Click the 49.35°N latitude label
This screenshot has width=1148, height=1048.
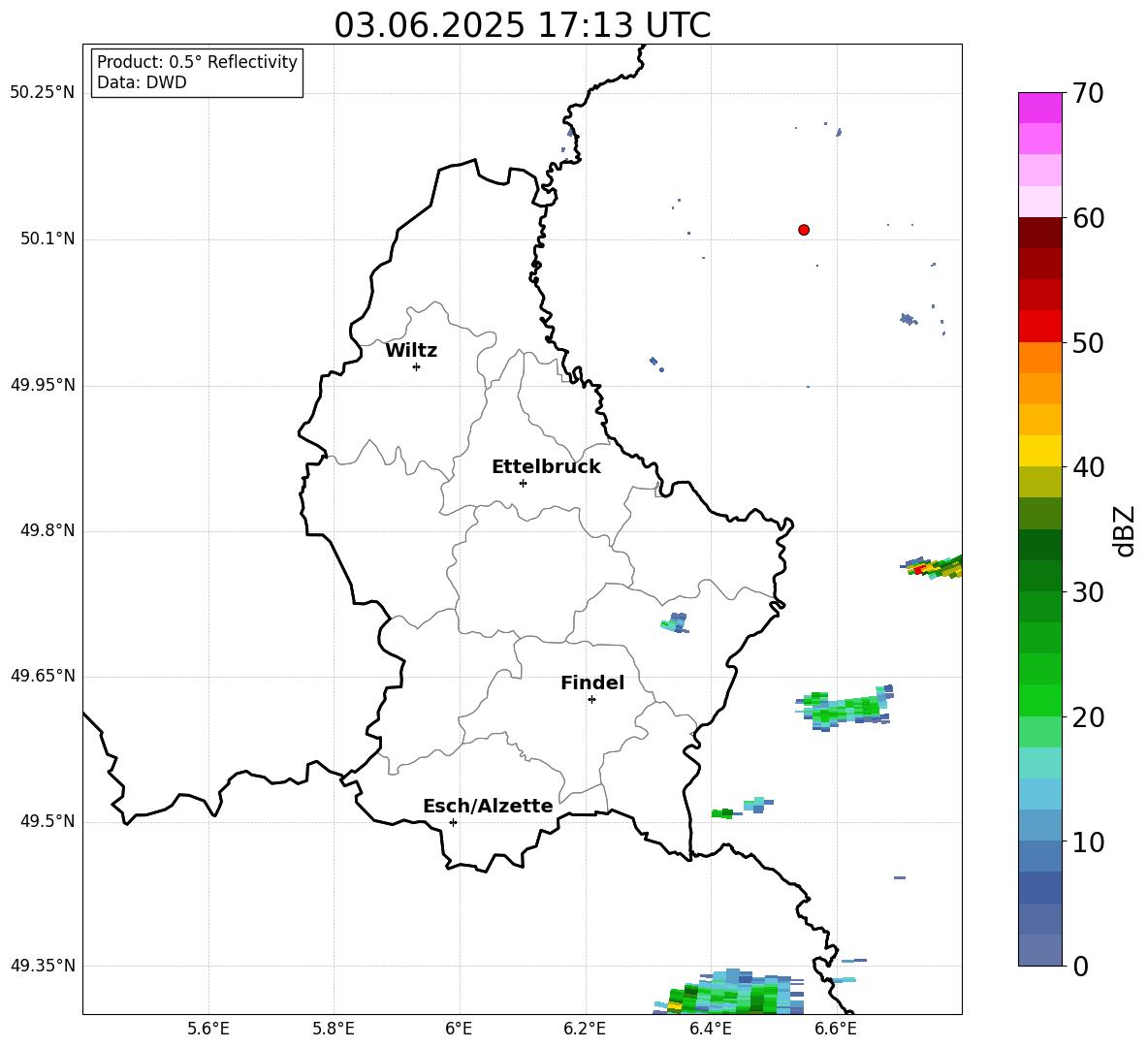43,966
